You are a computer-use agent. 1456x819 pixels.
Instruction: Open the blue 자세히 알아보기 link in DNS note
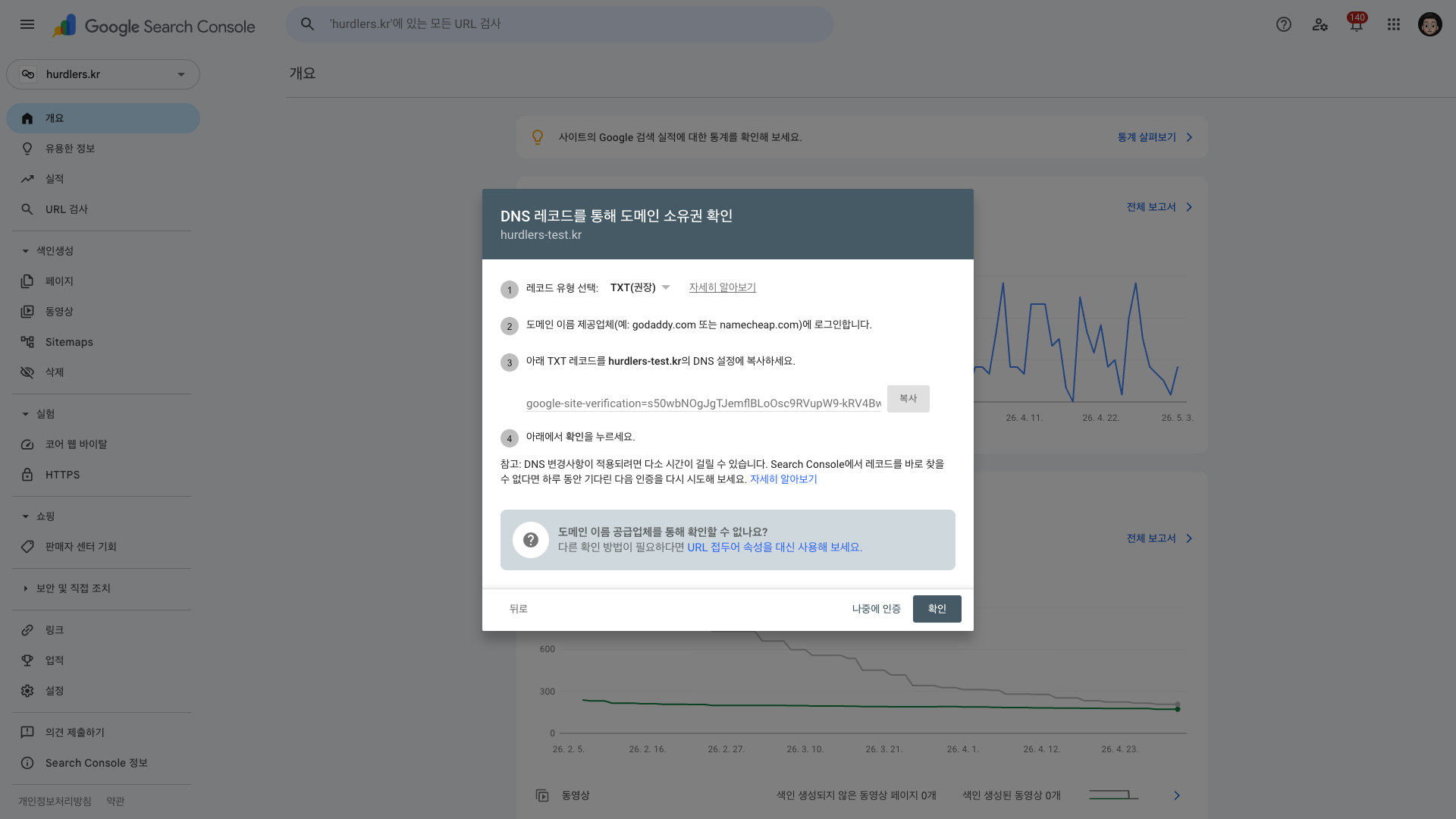(x=783, y=479)
